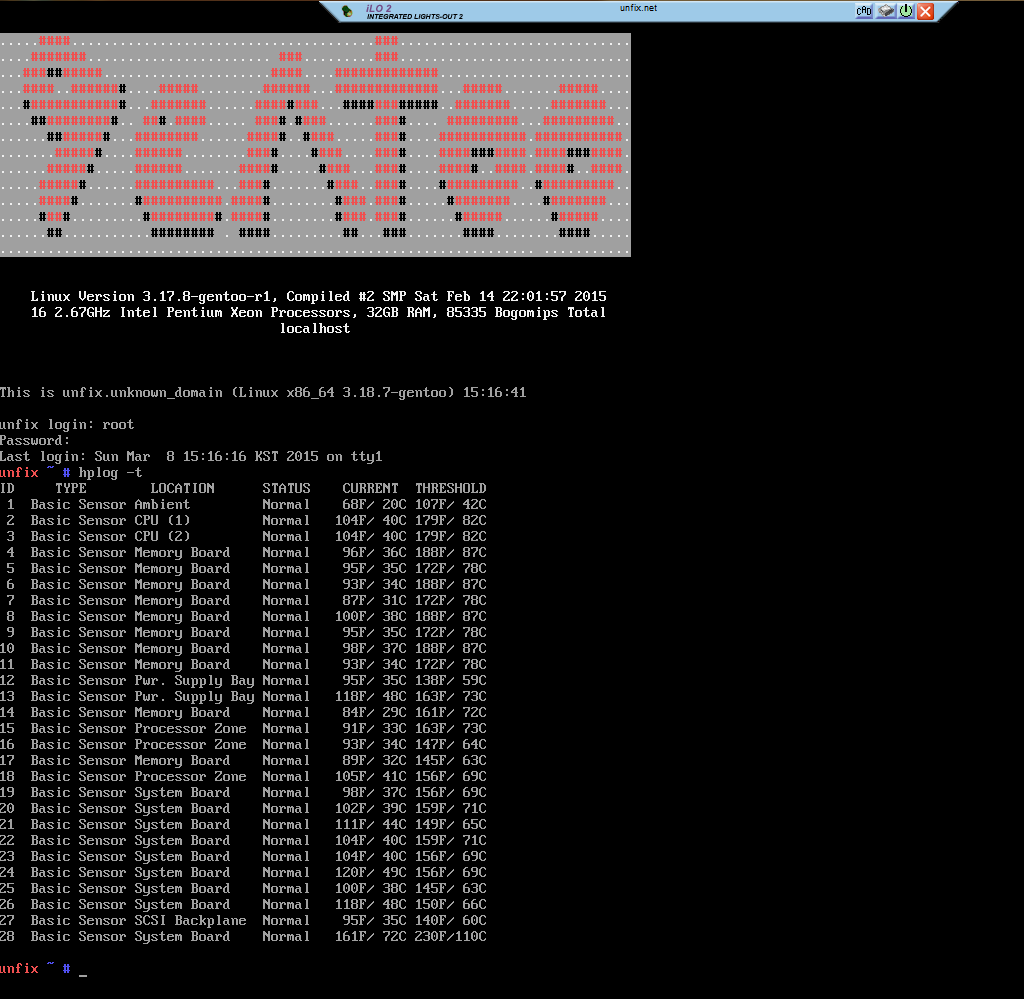
Task: Send Ctrl-Alt-Del with the CAD button
Action: click(864, 11)
